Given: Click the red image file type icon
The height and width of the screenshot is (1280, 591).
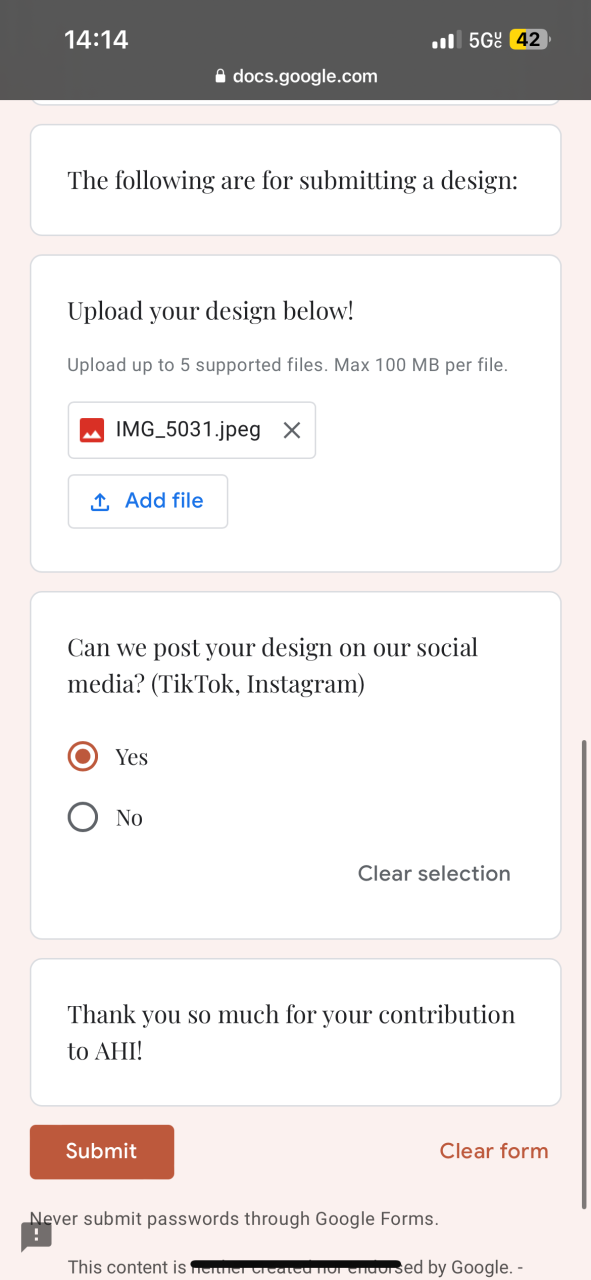Looking at the screenshot, I should [x=92, y=430].
